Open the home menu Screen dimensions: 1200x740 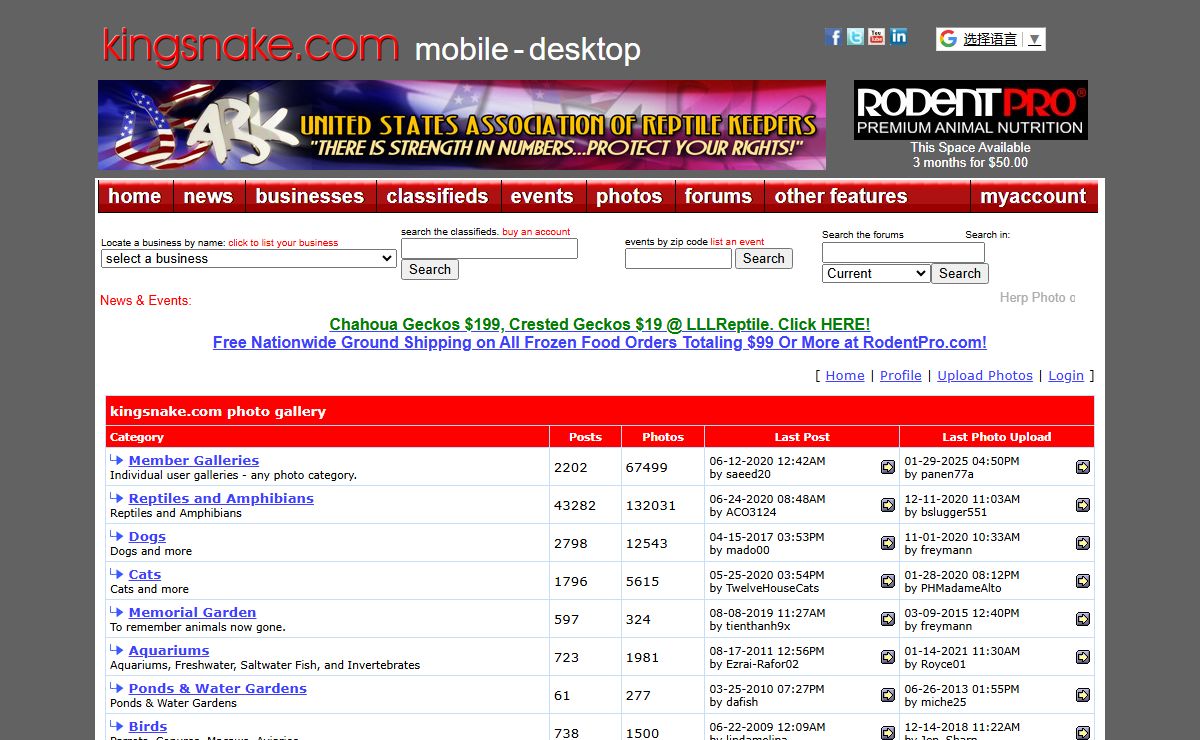[134, 196]
